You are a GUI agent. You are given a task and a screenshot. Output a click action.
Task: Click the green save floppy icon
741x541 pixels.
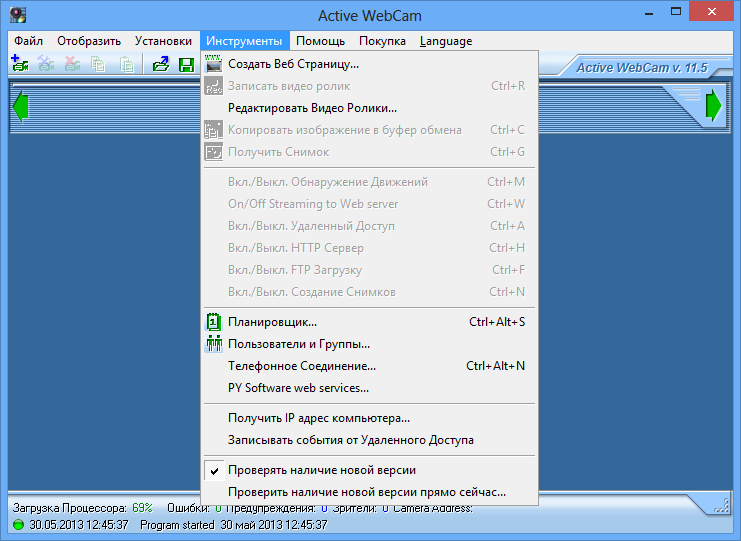tap(187, 65)
